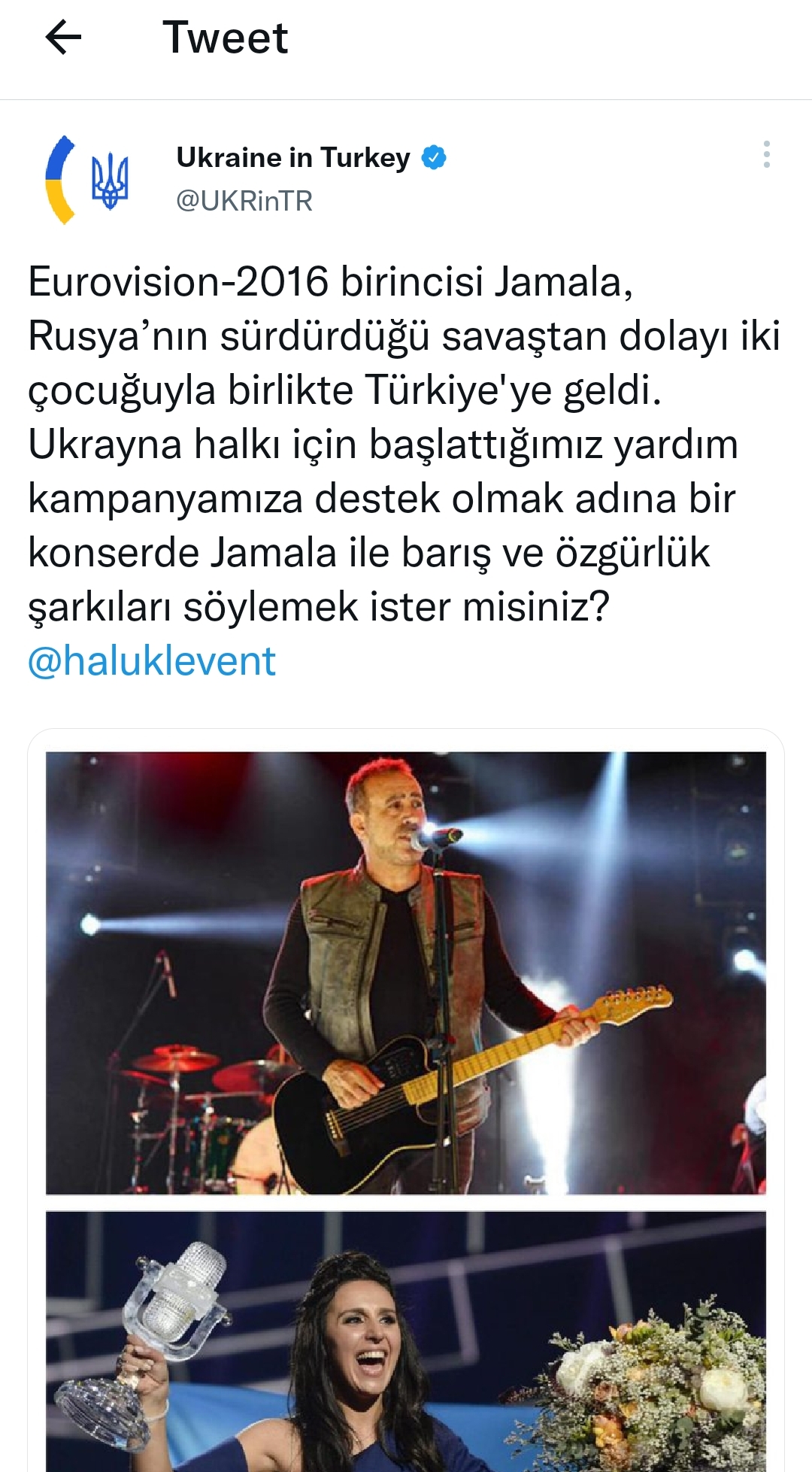Tap the tweet line mentioning Türkiye'ye geldi

[344, 390]
